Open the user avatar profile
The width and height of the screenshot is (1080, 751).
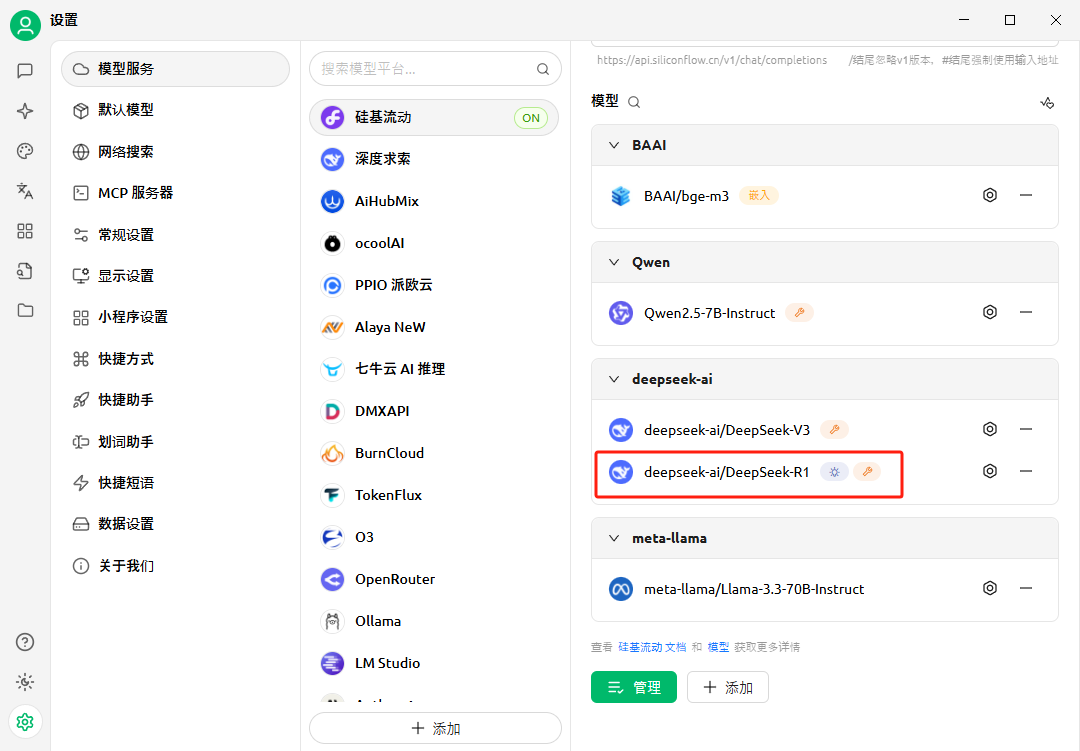click(25, 25)
